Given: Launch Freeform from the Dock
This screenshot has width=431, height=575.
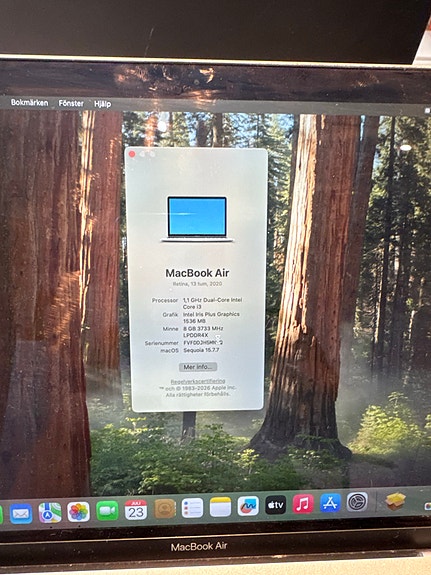Looking at the screenshot, I should [248, 506].
